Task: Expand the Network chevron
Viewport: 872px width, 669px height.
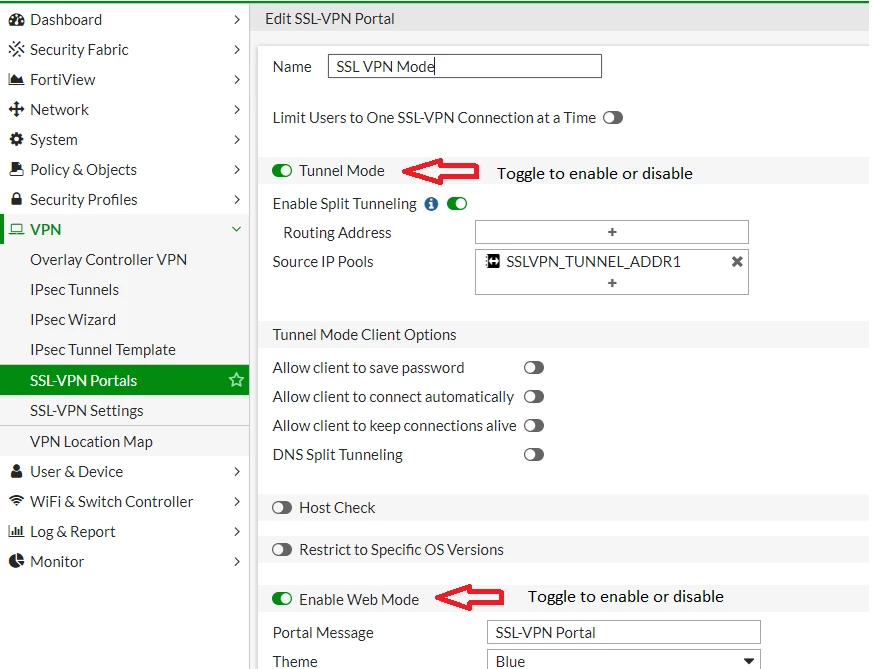Action: click(237, 109)
